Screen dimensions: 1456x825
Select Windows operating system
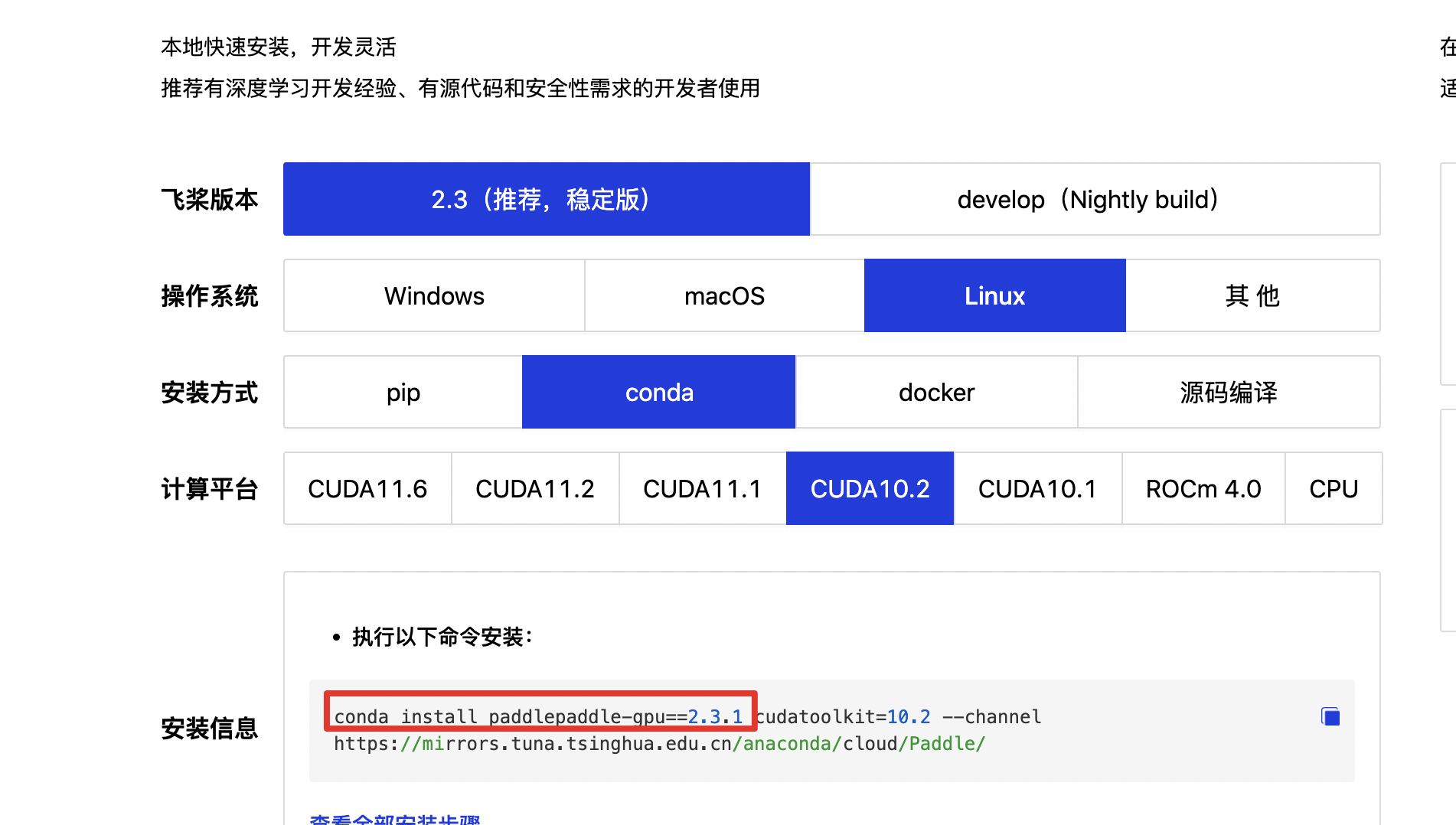point(434,295)
